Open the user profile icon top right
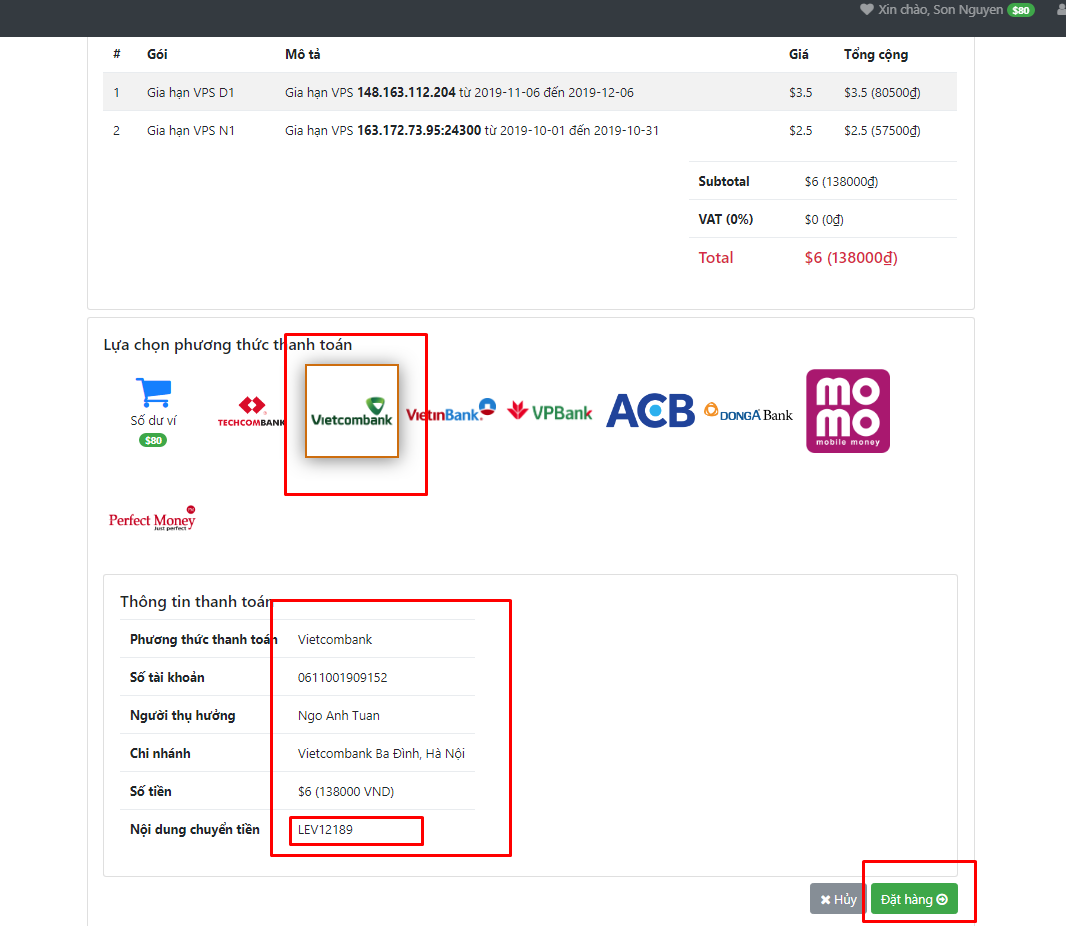The image size is (1066, 926). 1061,10
